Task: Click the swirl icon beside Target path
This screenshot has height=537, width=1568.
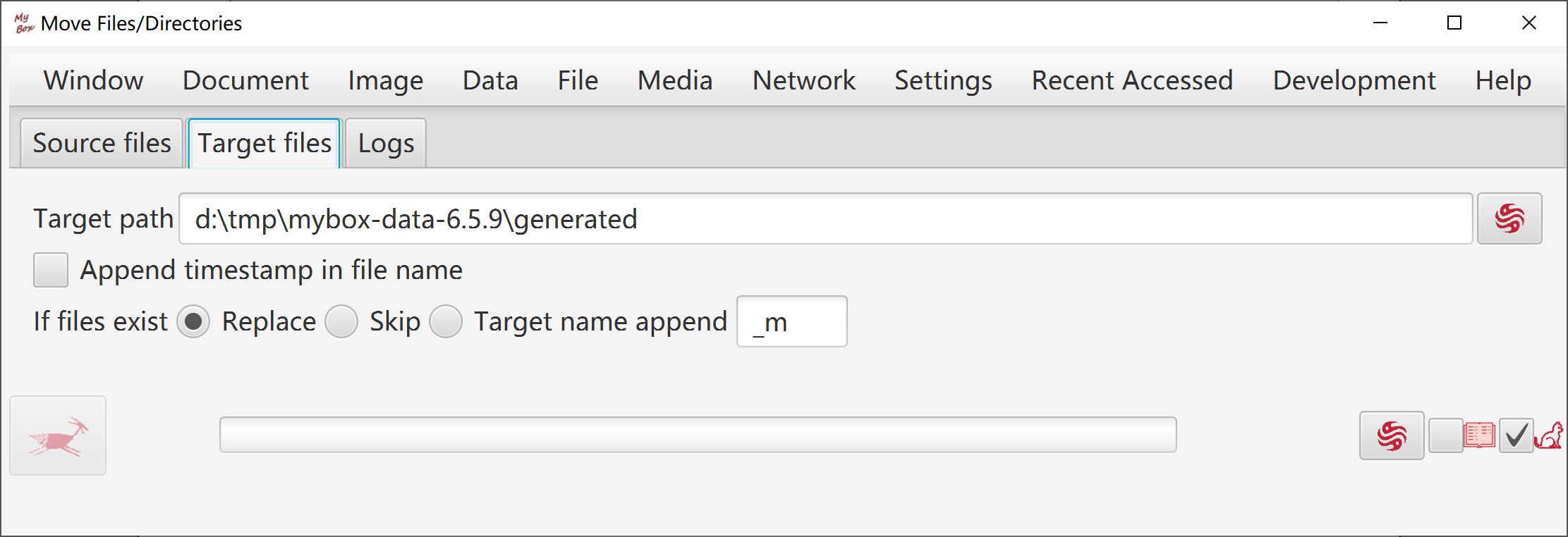Action: 1509,218
